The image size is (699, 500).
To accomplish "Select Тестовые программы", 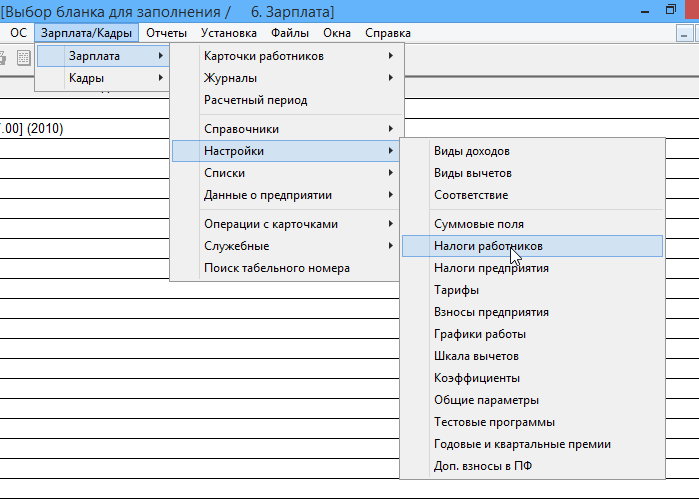I will (532, 422).
